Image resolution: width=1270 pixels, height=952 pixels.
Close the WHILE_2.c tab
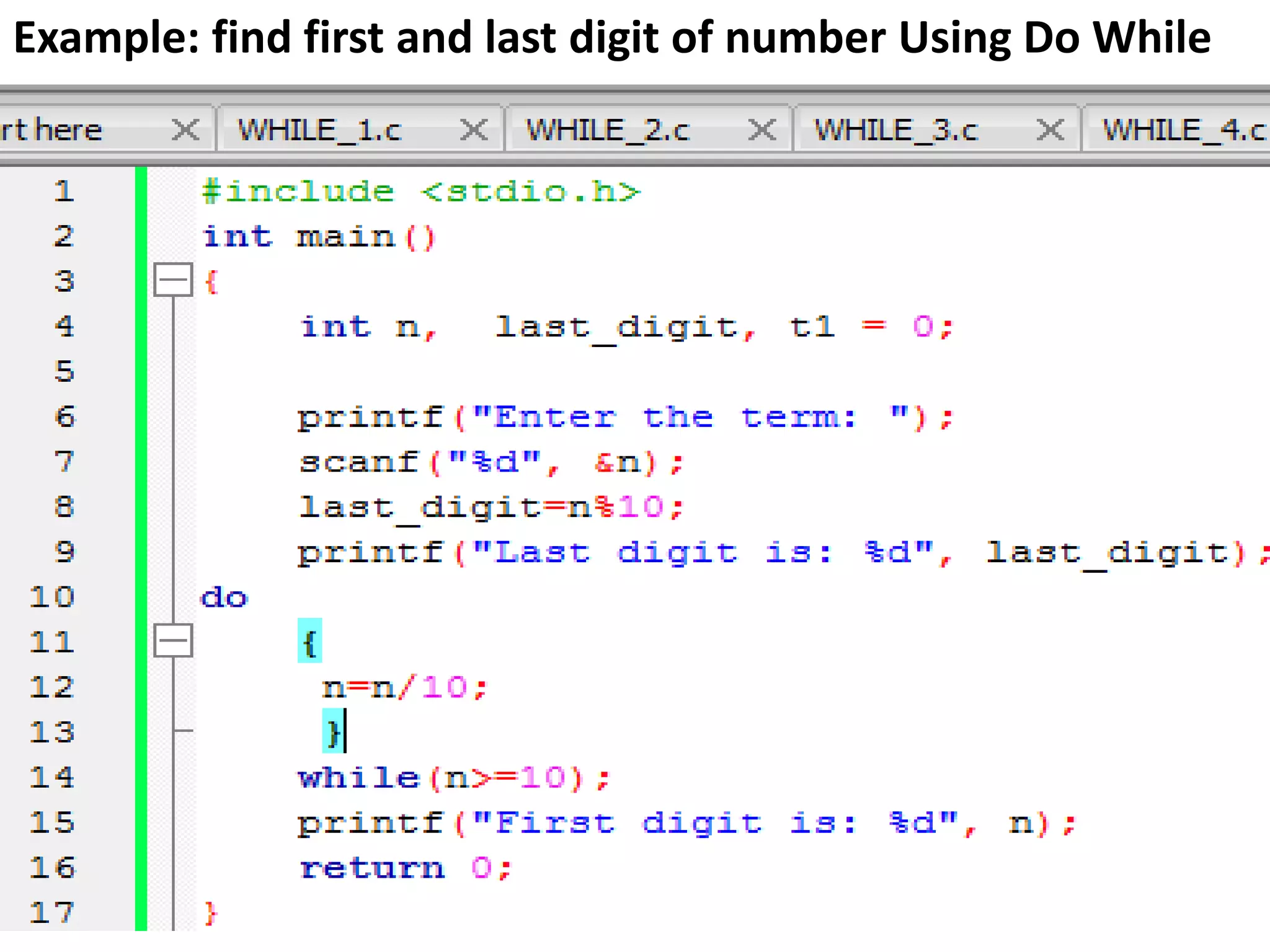coord(762,130)
